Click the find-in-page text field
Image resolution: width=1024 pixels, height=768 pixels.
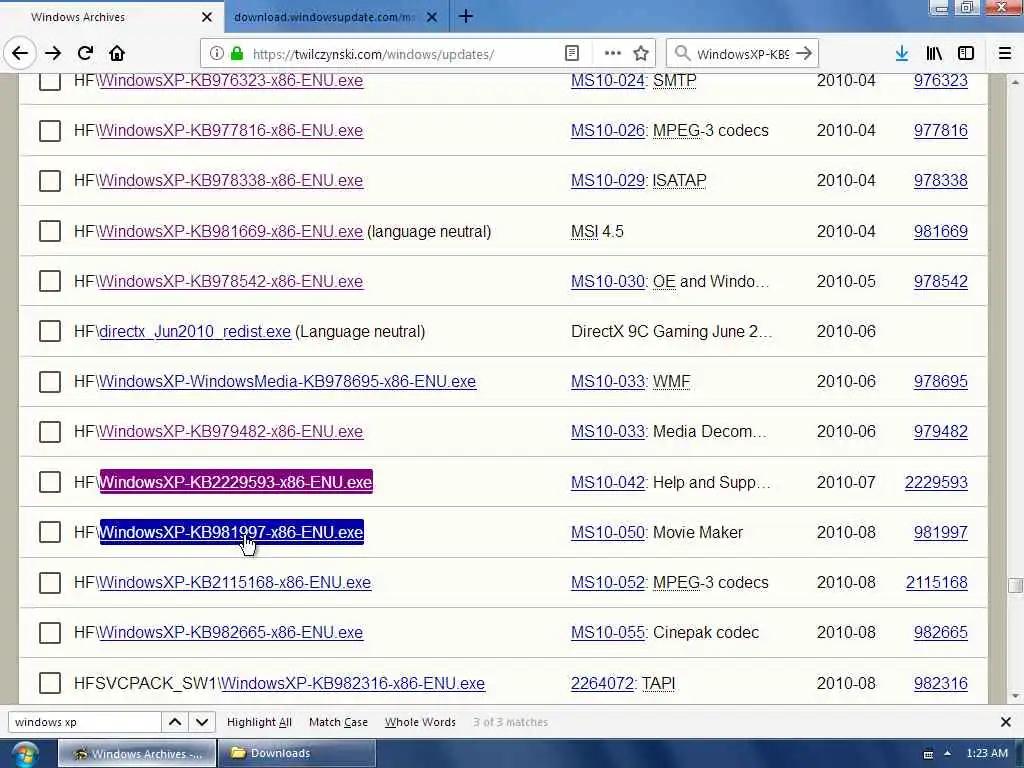85,722
